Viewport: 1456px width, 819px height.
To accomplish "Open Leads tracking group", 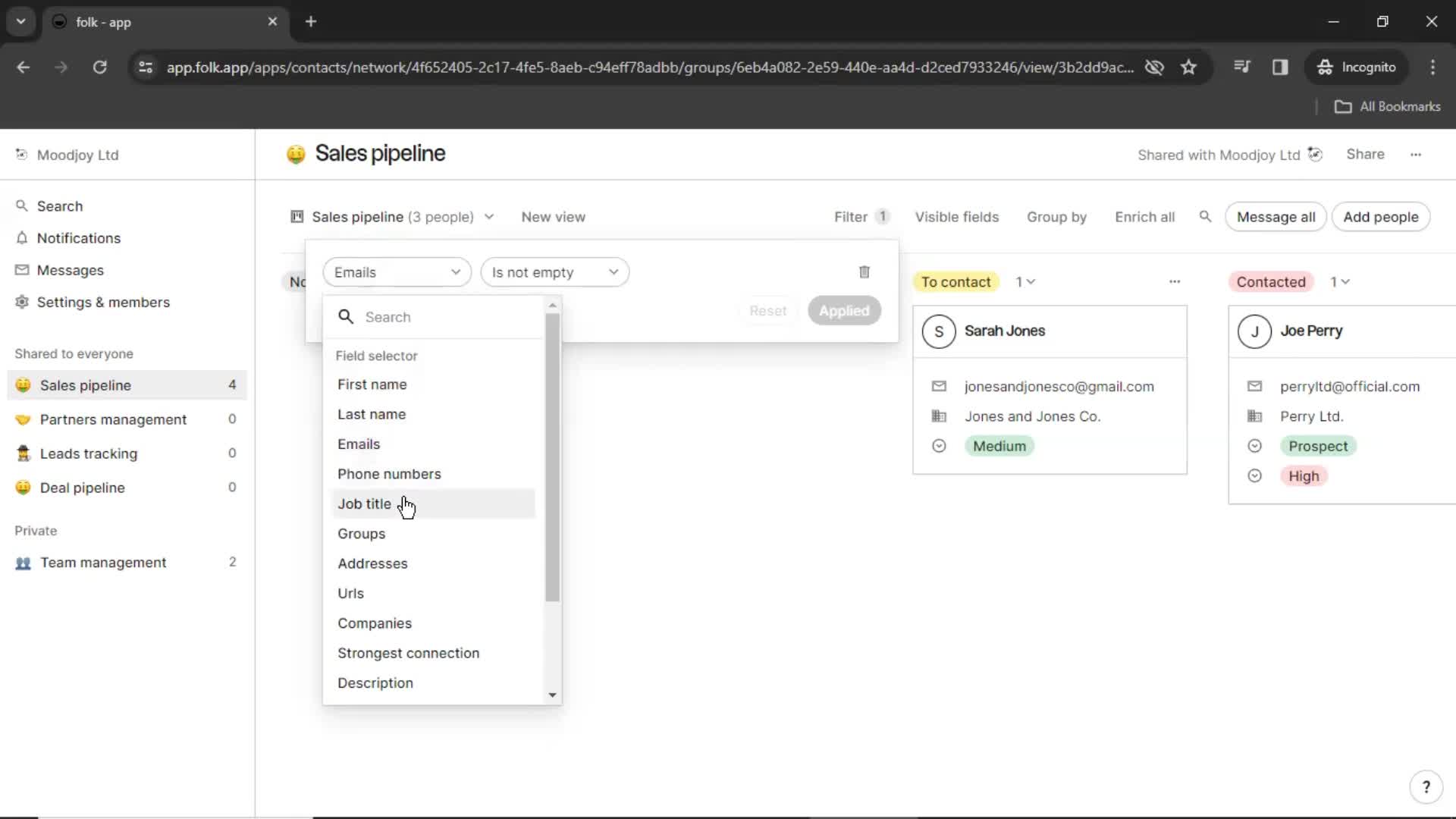I will pyautogui.click(x=127, y=453).
